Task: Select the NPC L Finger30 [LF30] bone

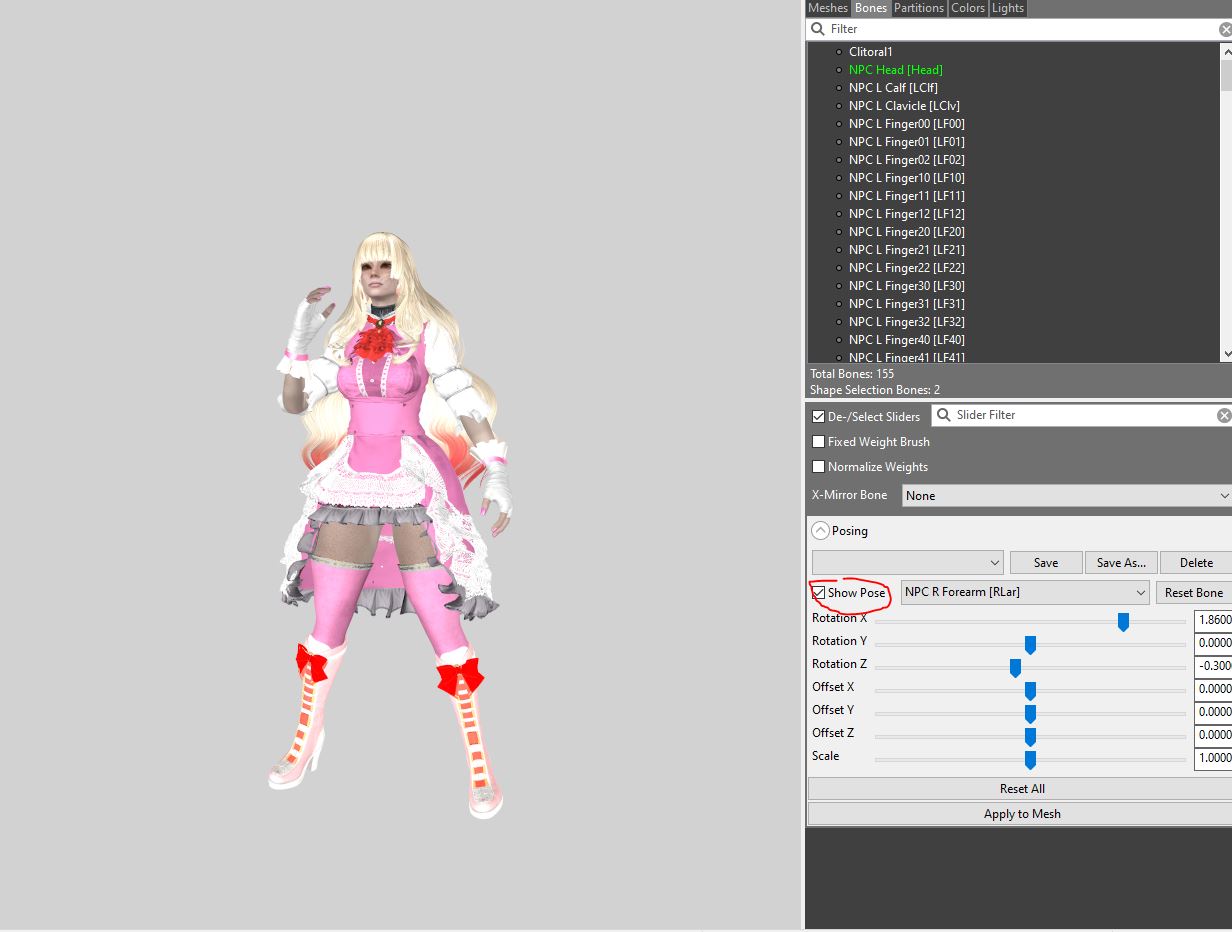Action: coord(906,286)
